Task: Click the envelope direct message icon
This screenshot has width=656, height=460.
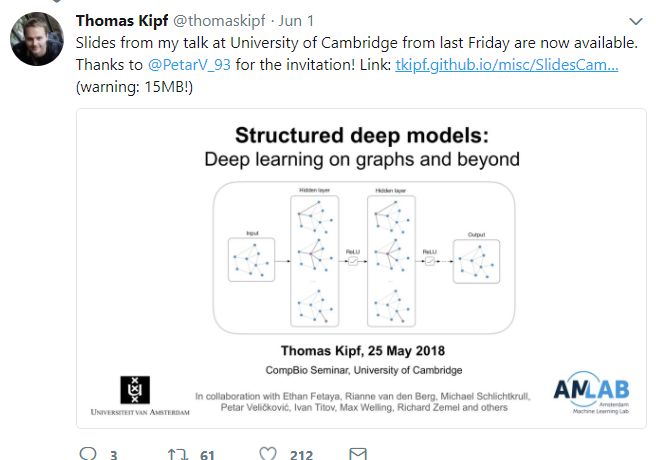Action: click(x=357, y=454)
